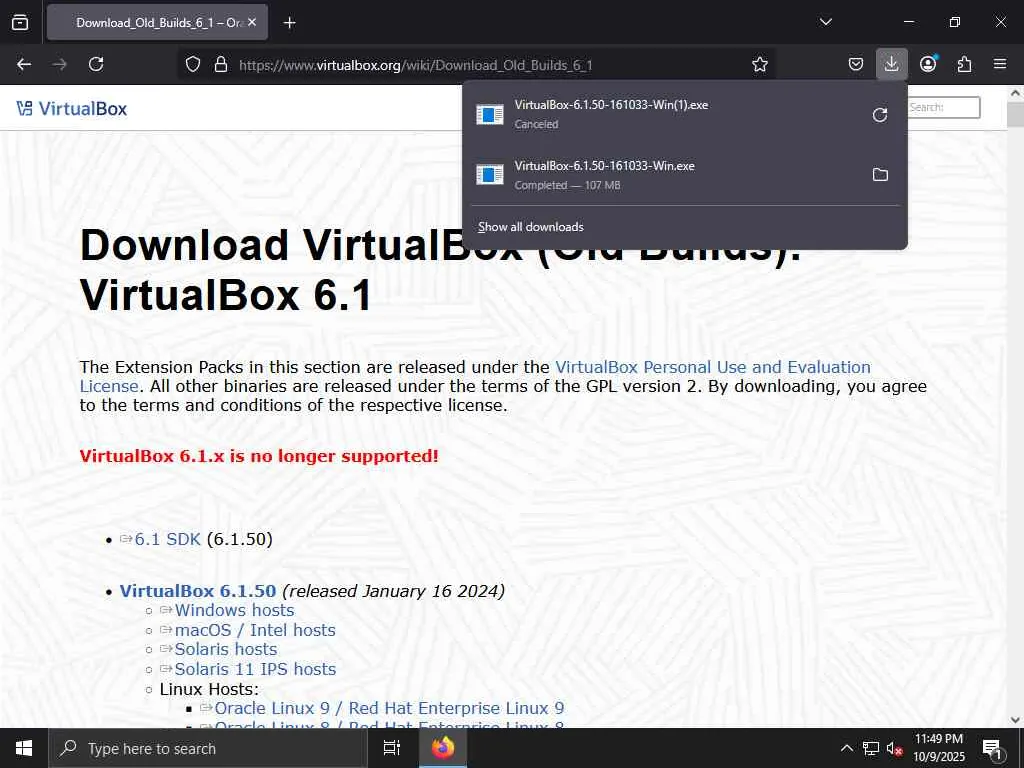Click the scrollbar down arrow
Image resolution: width=1024 pixels, height=768 pixels.
coord(1015,720)
